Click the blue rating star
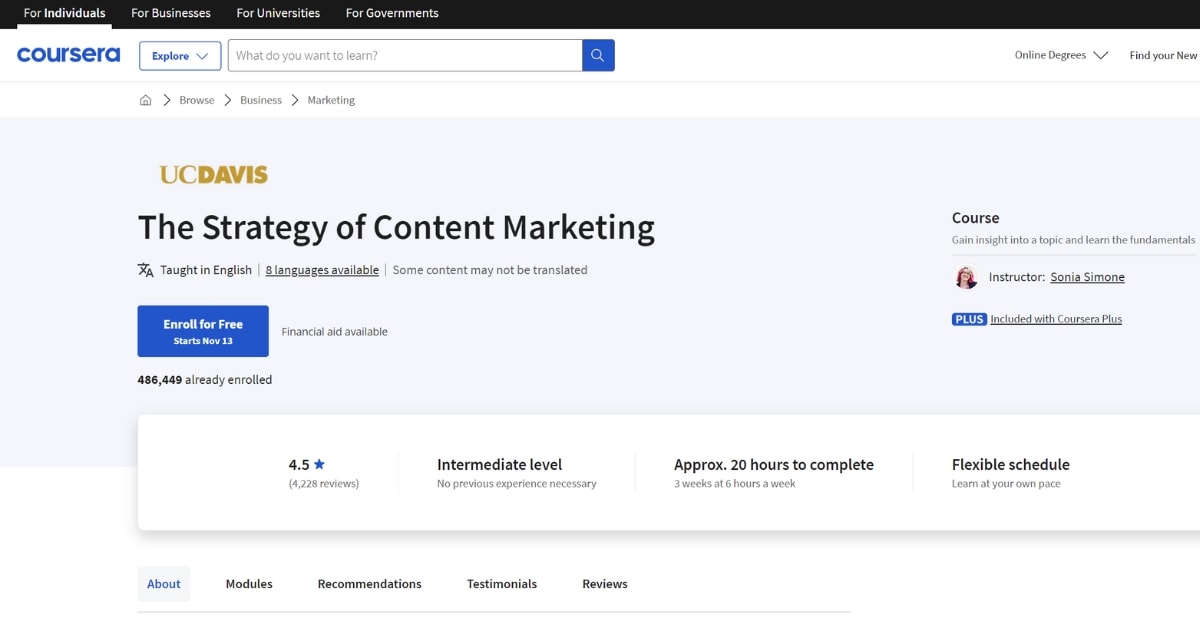1200x628 pixels. (319, 464)
